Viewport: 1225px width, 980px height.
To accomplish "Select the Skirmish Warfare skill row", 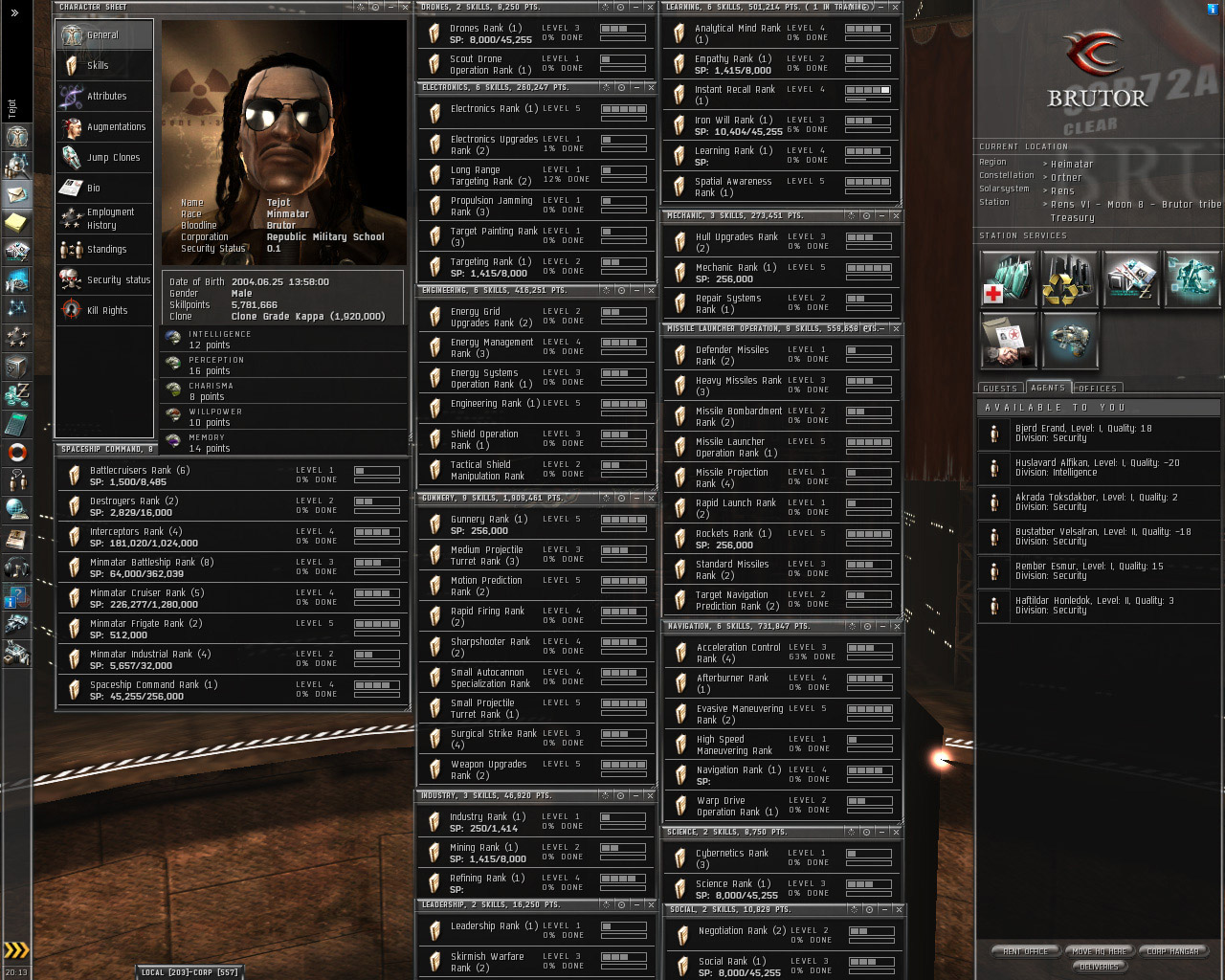I will click(537, 962).
